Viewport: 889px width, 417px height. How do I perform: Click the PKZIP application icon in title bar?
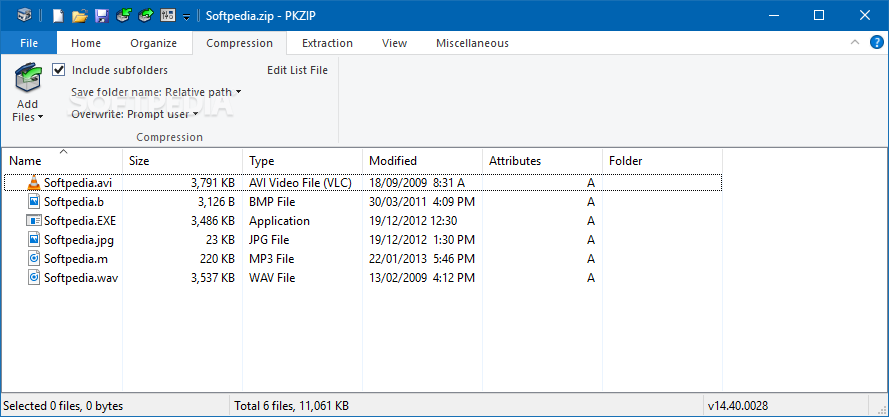pyautogui.click(x=24, y=15)
